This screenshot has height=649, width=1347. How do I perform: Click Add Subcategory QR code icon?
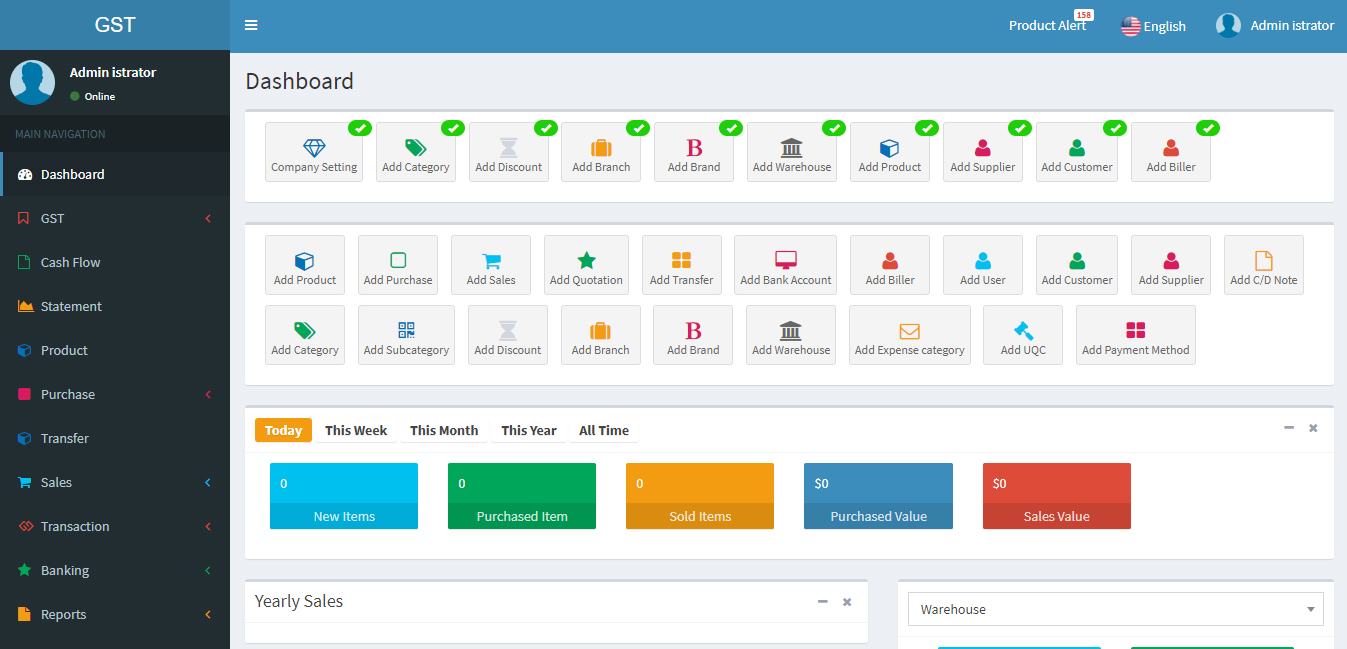click(x=406, y=331)
